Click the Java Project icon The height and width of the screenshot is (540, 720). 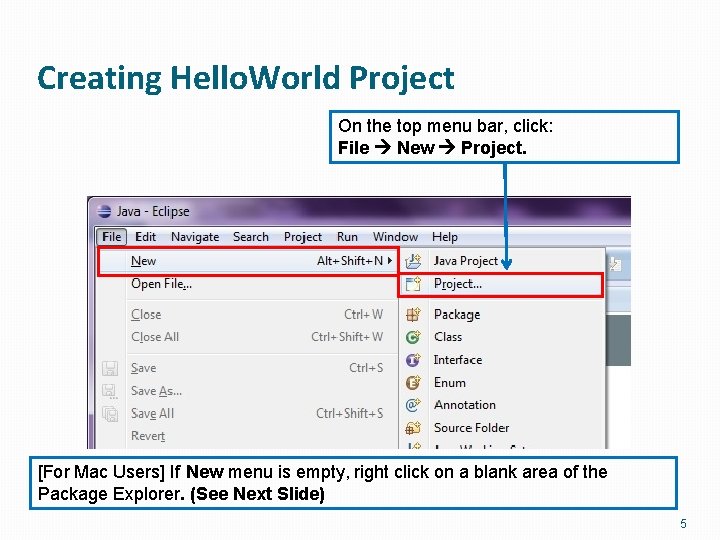[413, 261]
